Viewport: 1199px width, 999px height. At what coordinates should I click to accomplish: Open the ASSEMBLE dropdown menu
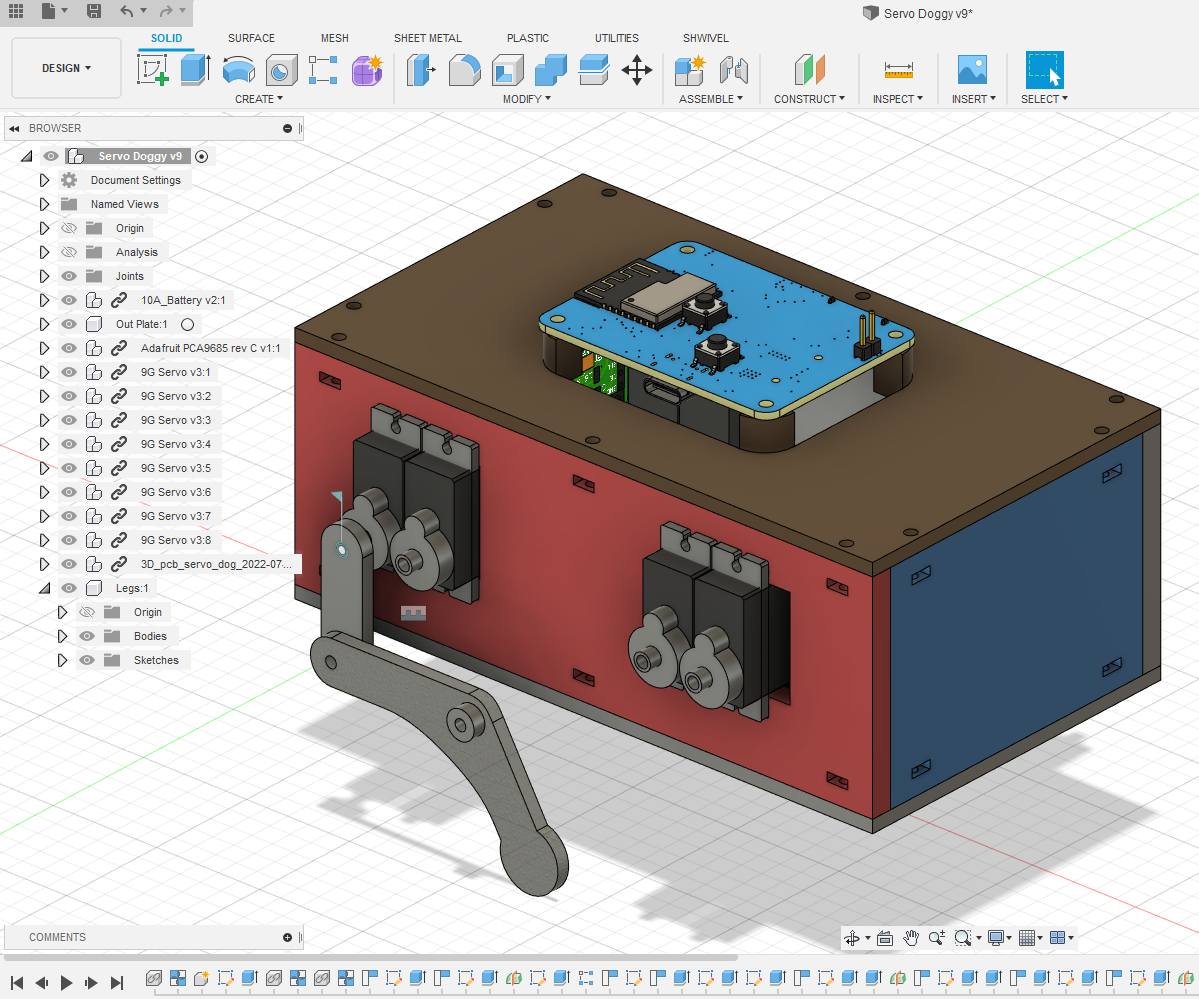click(x=711, y=99)
